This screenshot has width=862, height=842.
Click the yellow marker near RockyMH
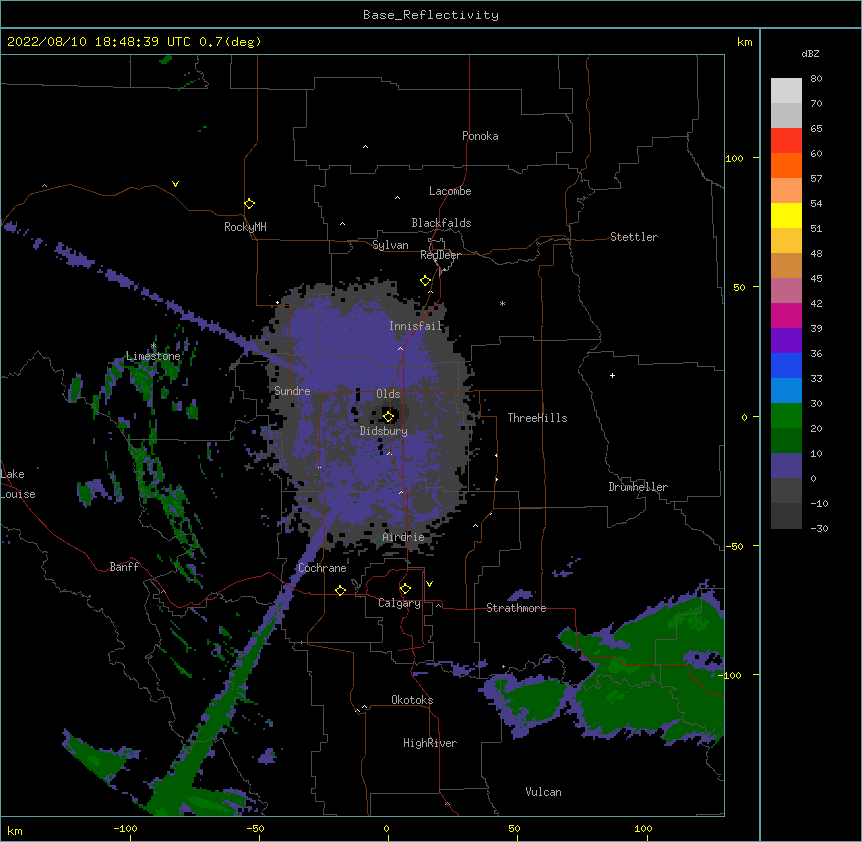250,204
